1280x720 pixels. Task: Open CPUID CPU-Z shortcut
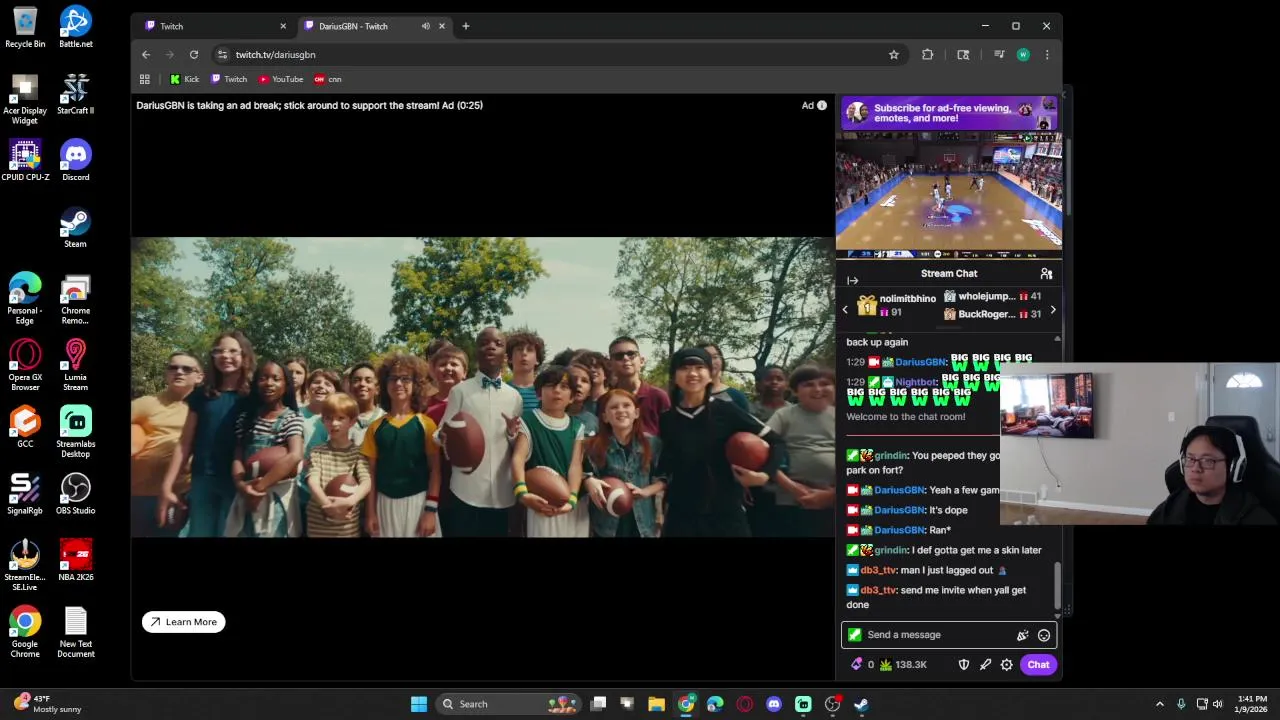(x=25, y=160)
